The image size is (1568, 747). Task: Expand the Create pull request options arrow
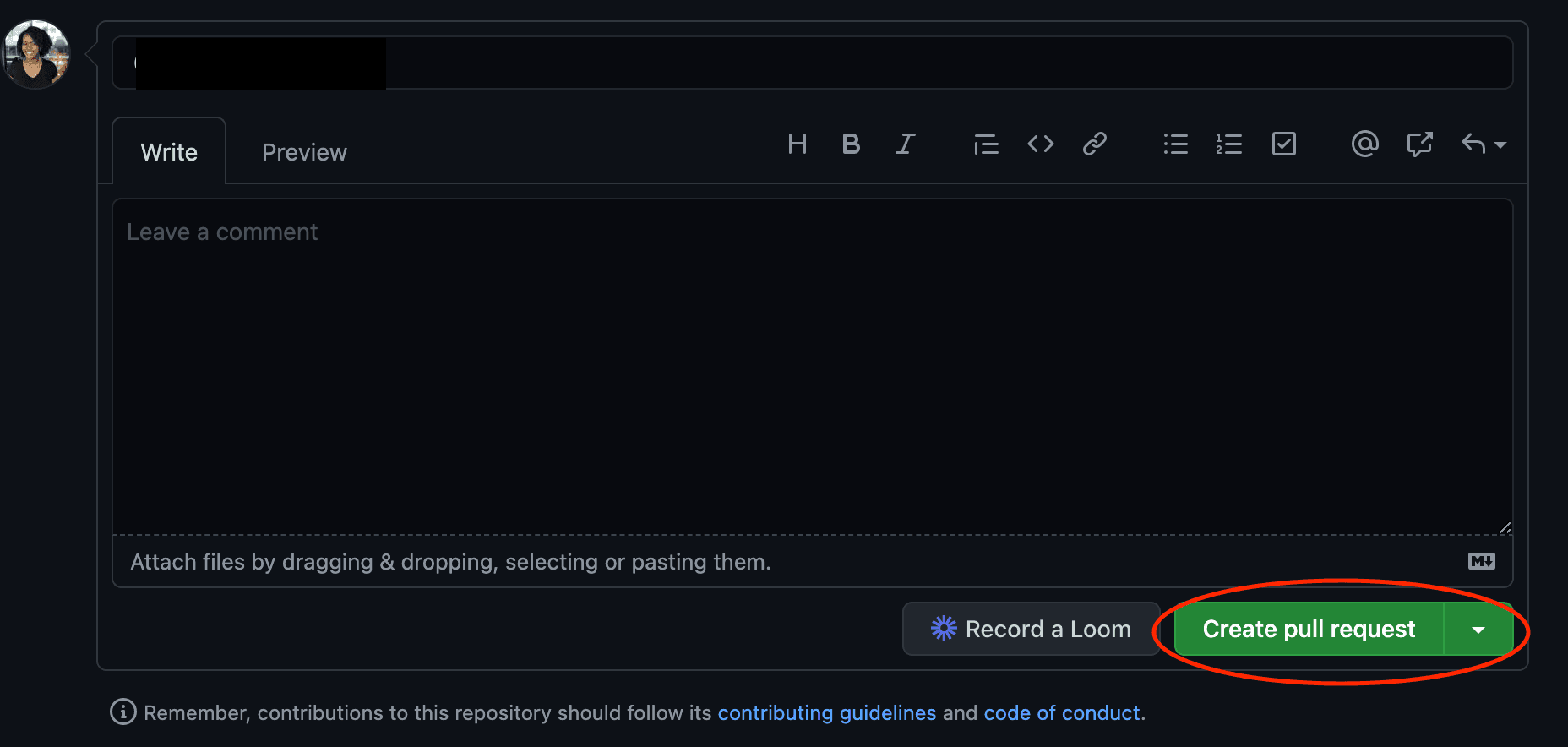[x=1479, y=629]
